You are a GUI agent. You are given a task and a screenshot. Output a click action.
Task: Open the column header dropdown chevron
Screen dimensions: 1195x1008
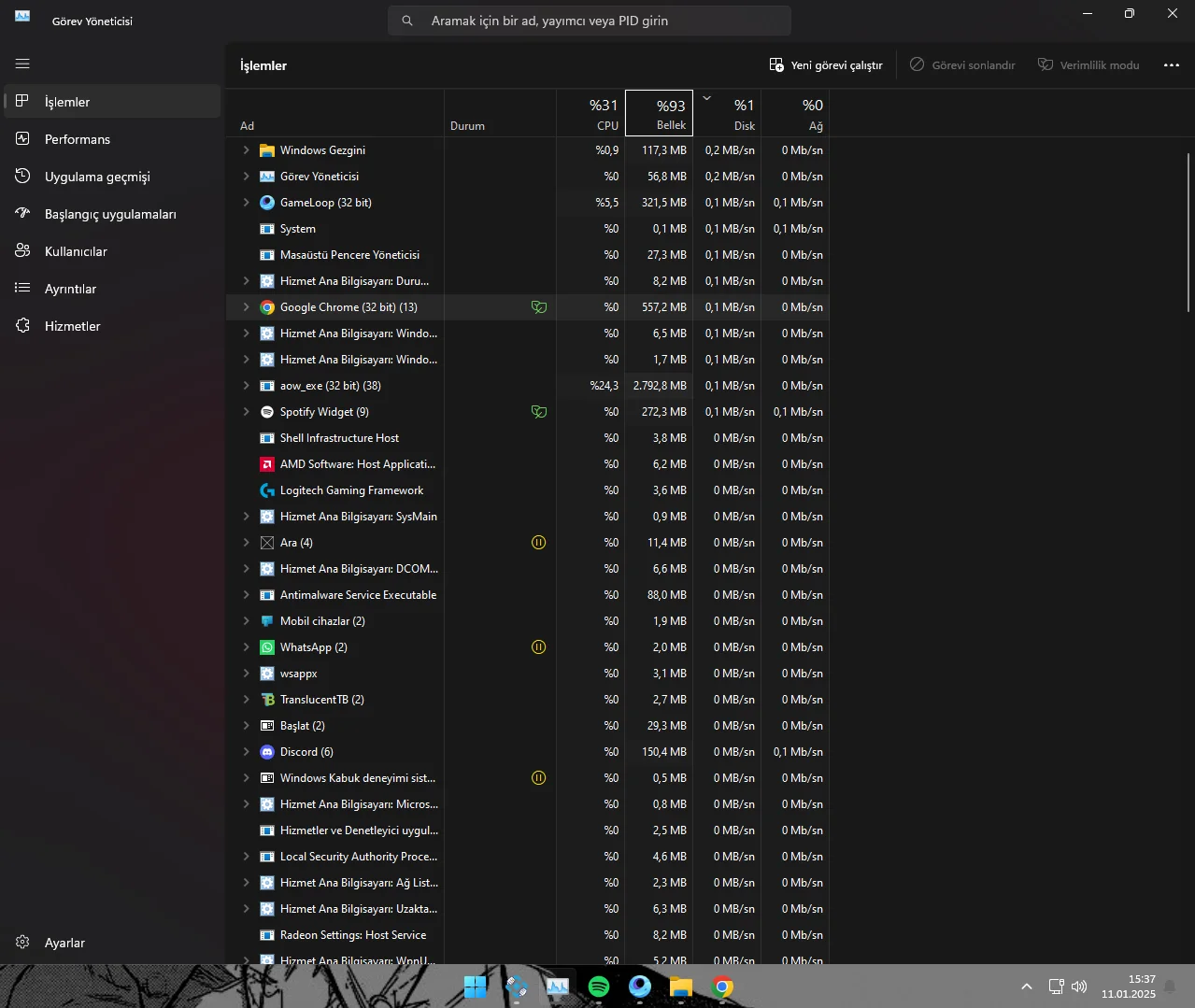click(x=707, y=98)
